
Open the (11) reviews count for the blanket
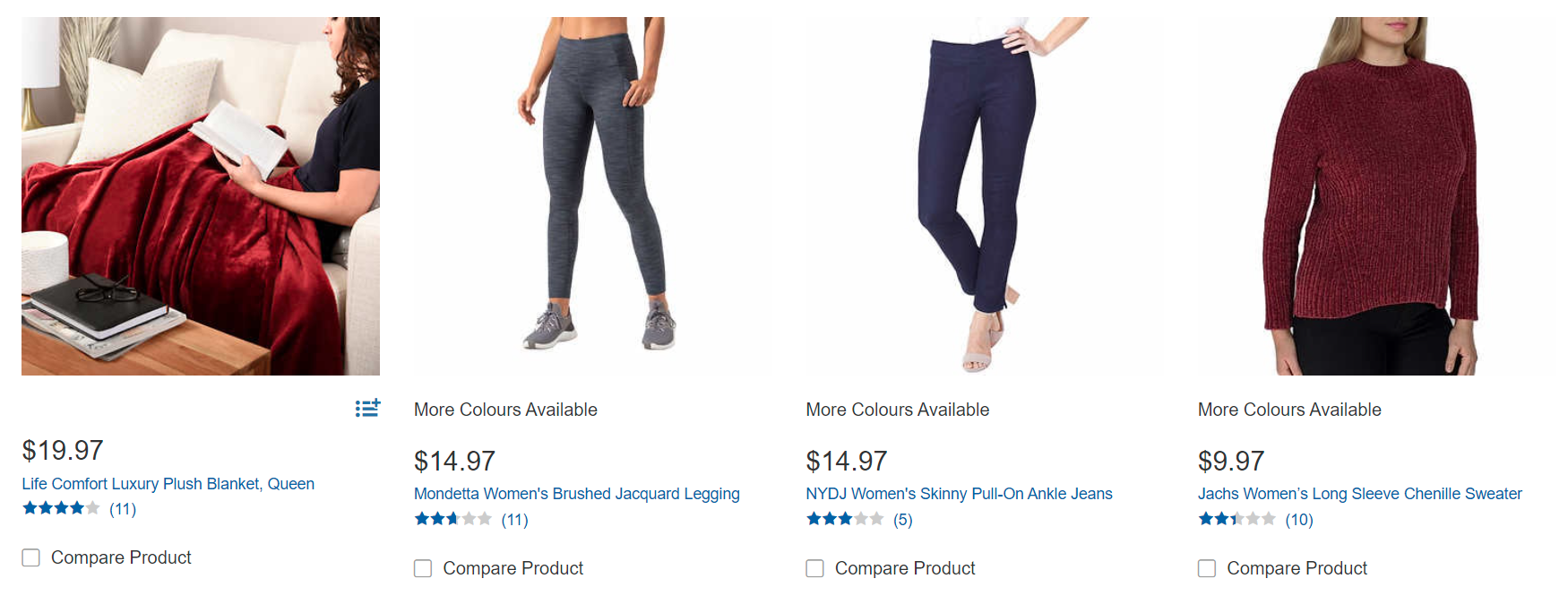(x=123, y=509)
